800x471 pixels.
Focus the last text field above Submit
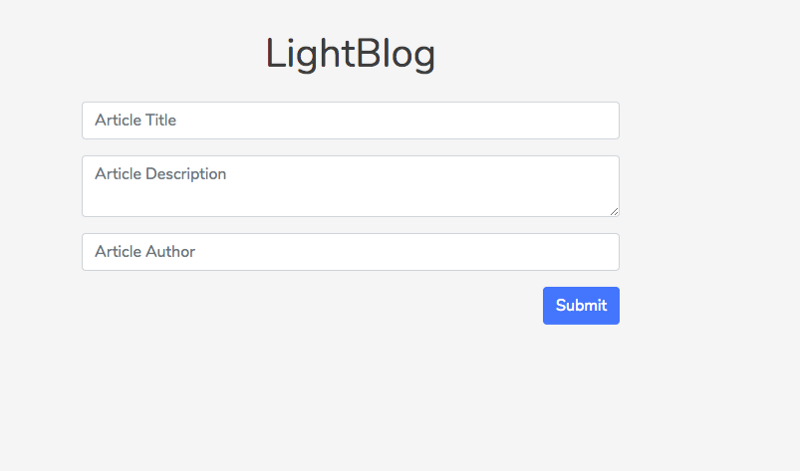(350, 252)
